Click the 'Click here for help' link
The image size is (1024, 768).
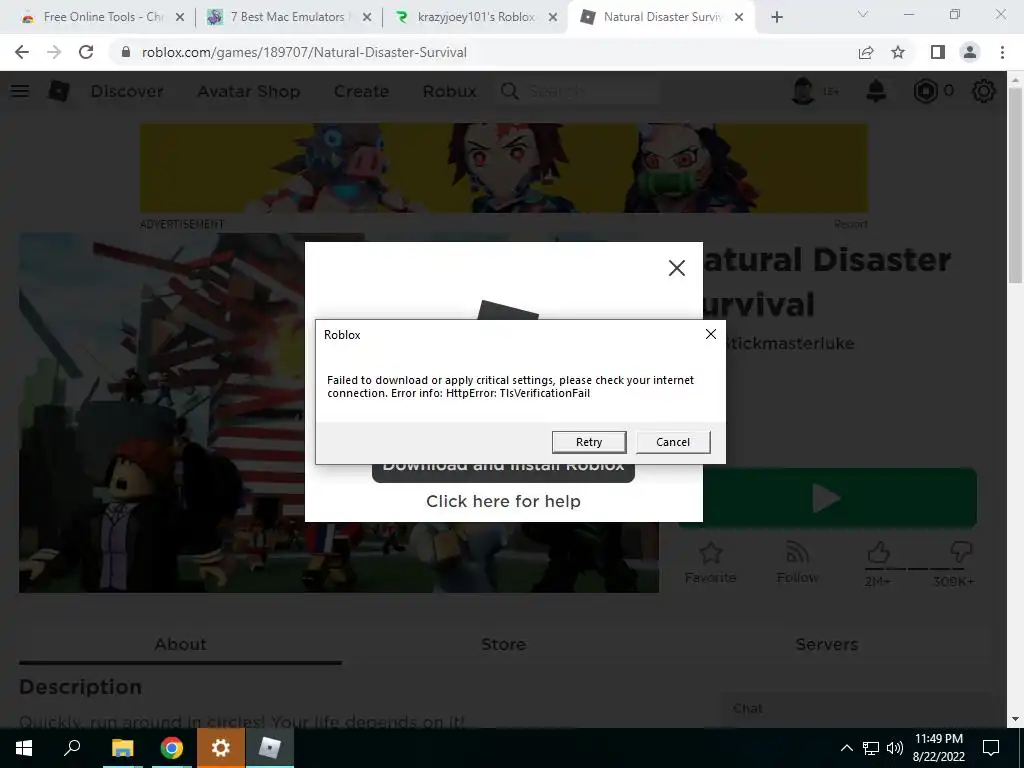[503, 501]
